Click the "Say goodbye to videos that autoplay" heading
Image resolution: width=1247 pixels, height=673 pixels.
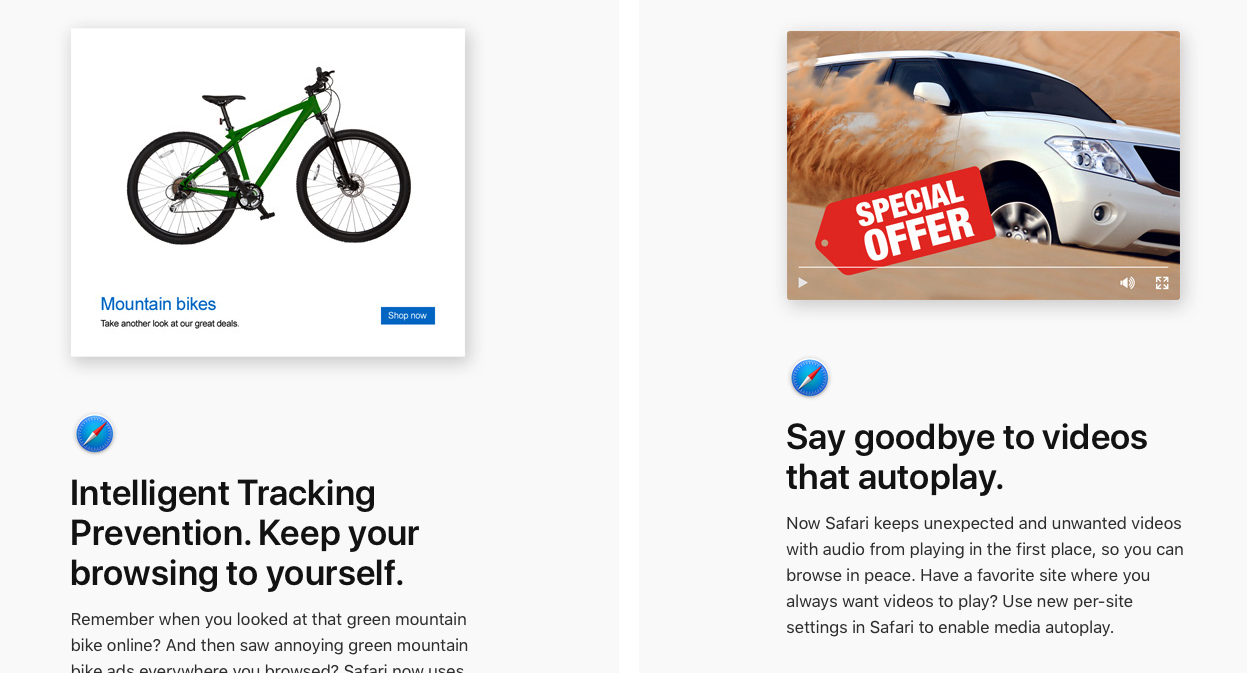[x=967, y=457]
